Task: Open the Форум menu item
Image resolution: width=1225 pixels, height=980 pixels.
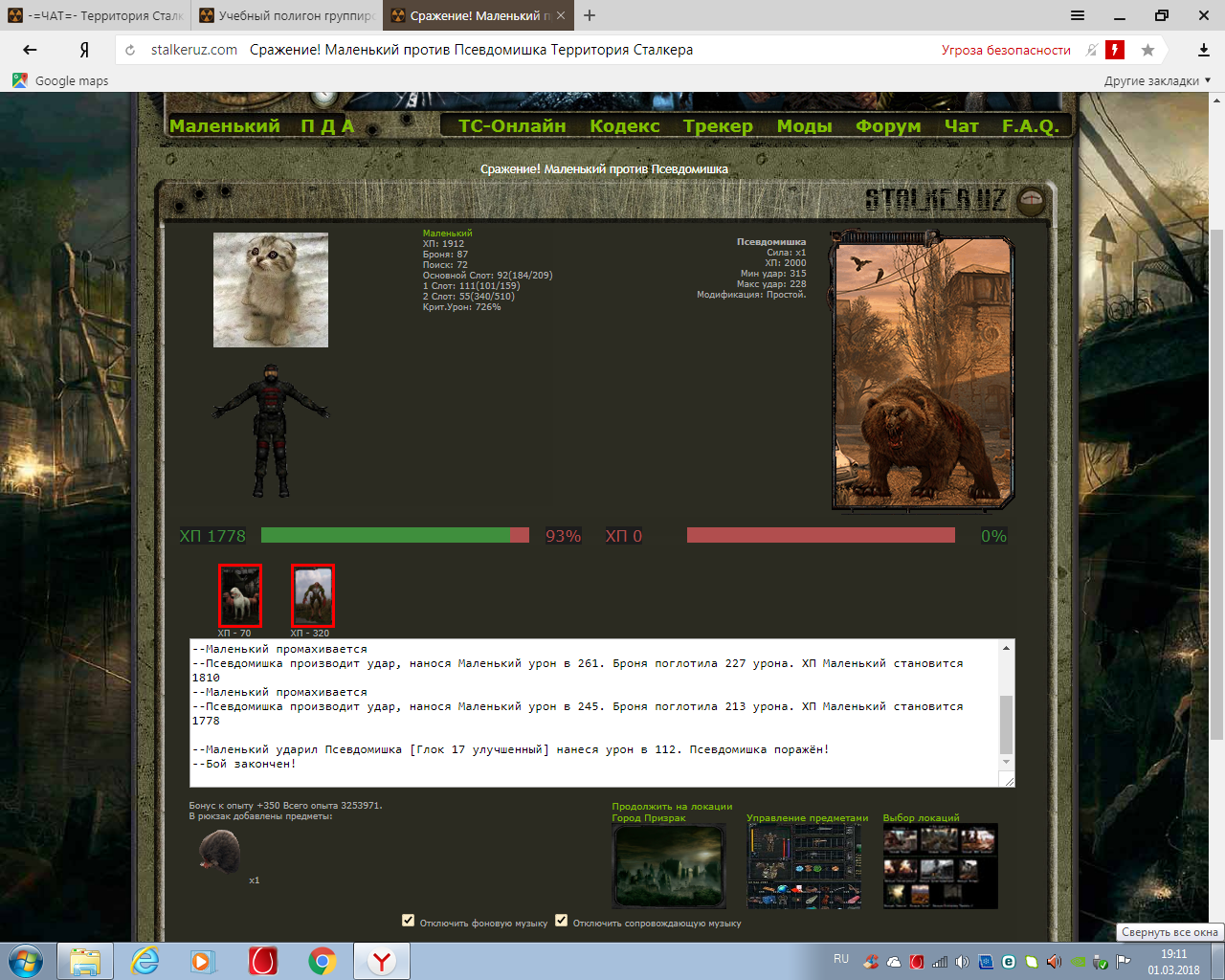Action: click(887, 125)
